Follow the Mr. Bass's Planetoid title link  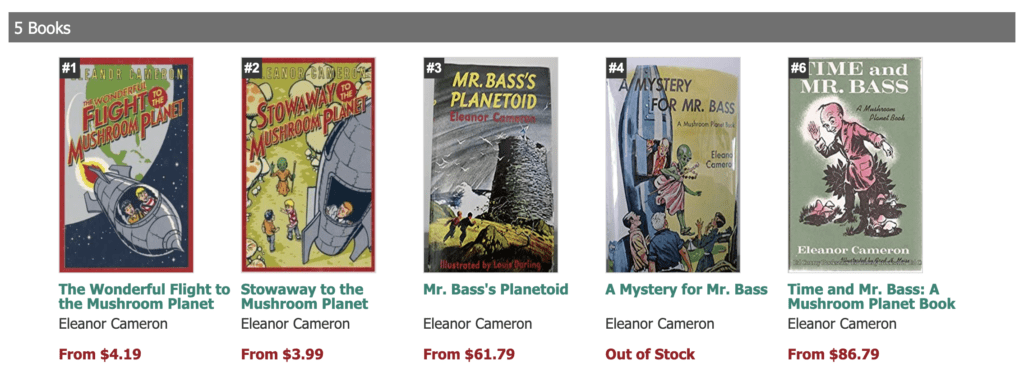496,289
